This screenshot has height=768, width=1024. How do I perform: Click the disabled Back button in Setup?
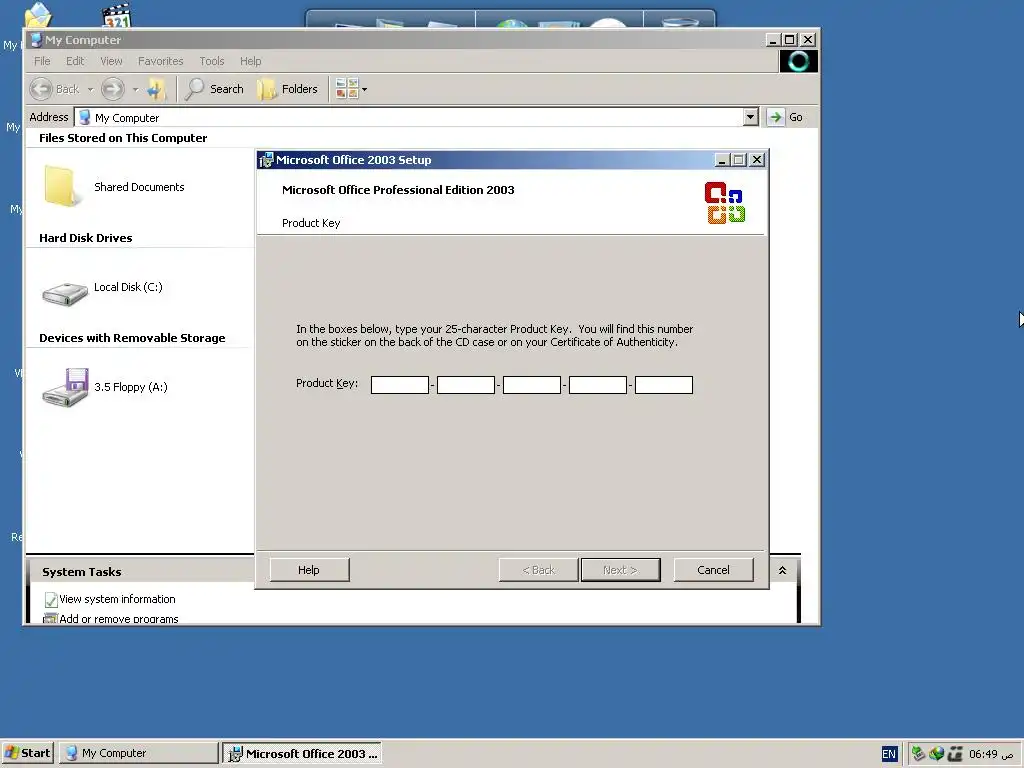point(538,569)
